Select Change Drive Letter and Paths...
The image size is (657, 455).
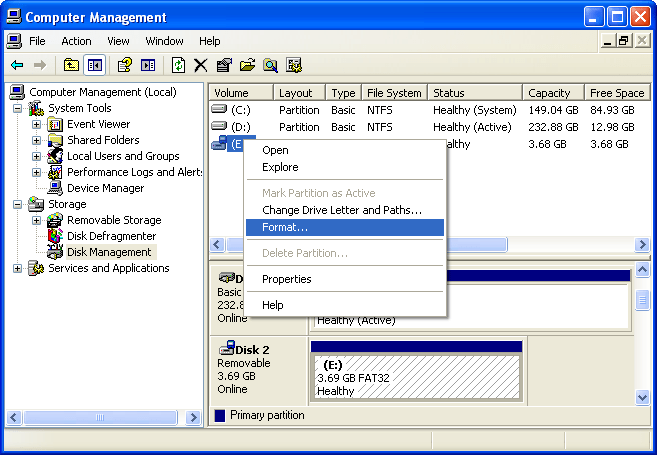[345, 210]
